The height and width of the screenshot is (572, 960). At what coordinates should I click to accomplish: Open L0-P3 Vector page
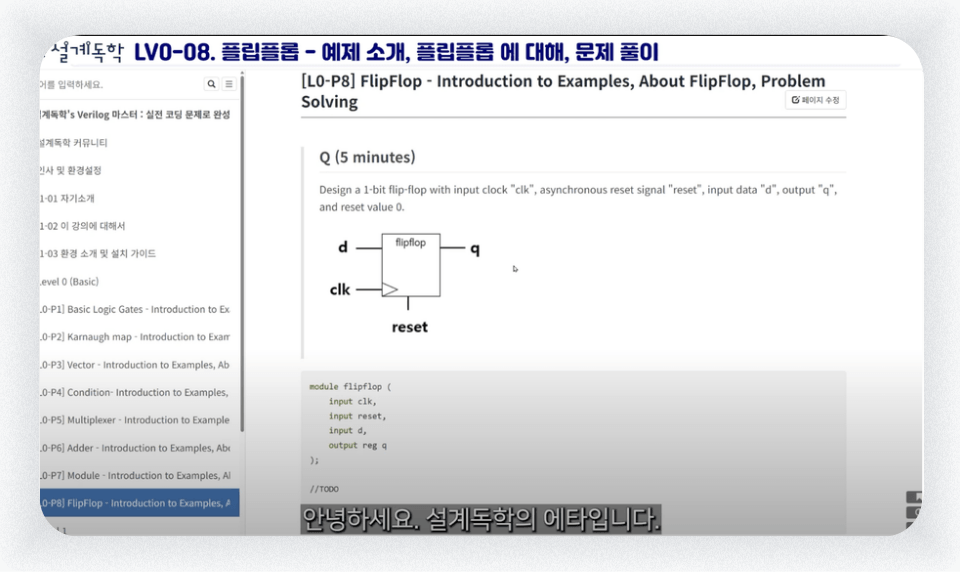(x=135, y=365)
